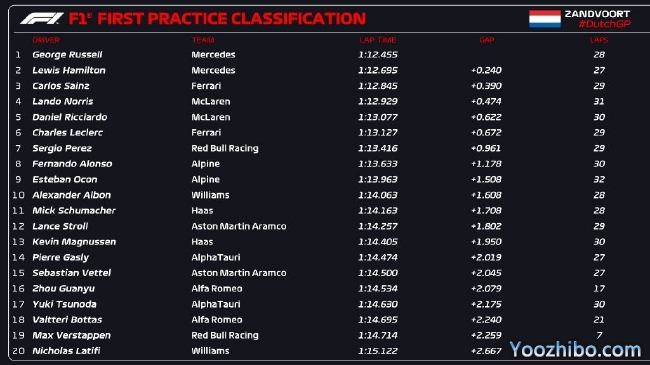Click the ZANDVOORT circuit title
This screenshot has height=365, width=650.
coord(597,14)
